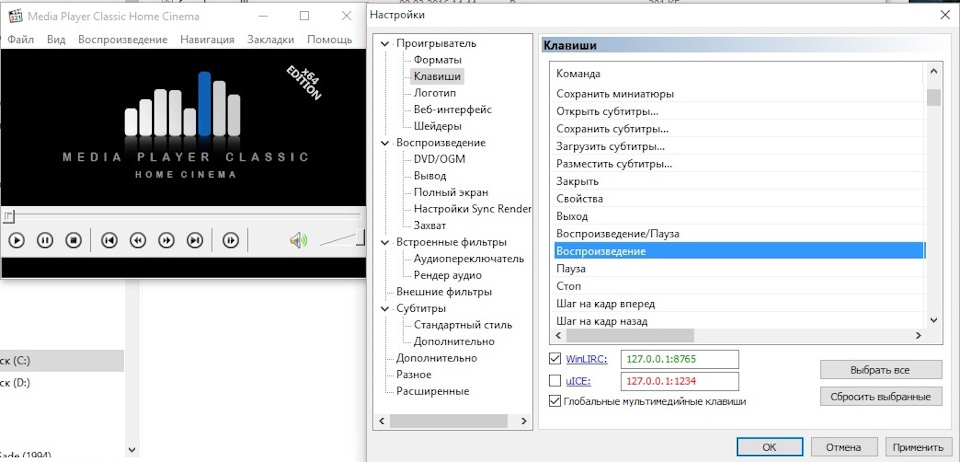Disable the WinLIRC checkbox
Viewport: 960px width, 462px height.
click(555, 359)
